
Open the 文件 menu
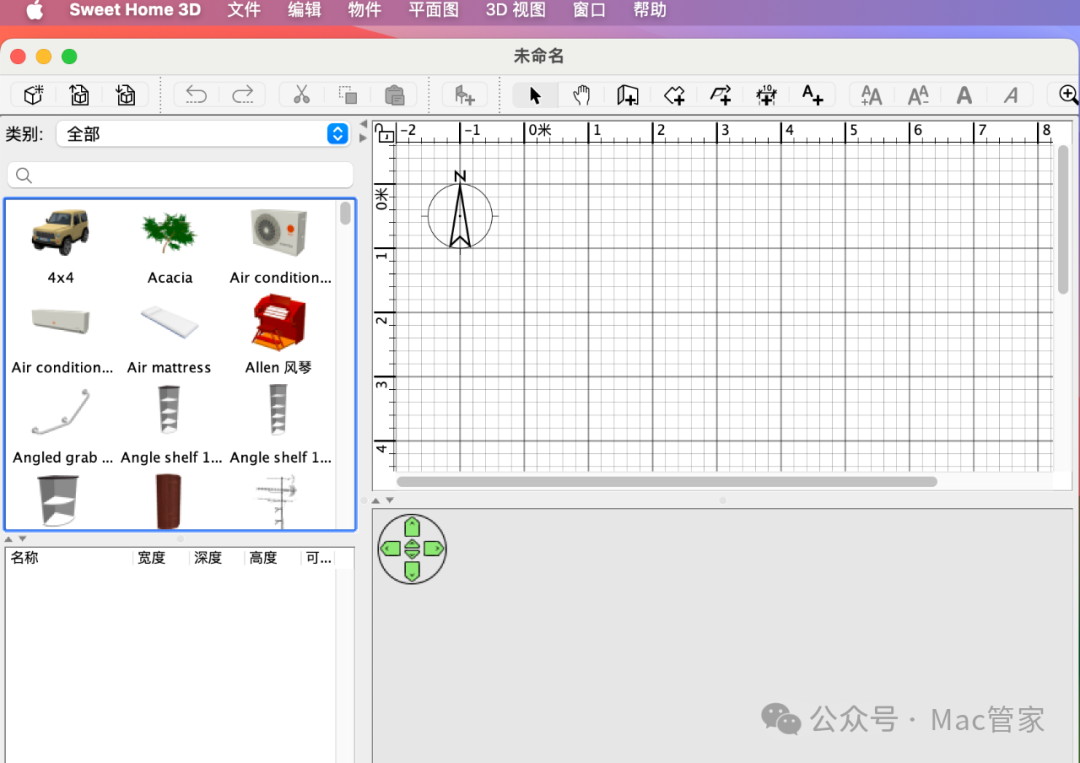coord(244,10)
